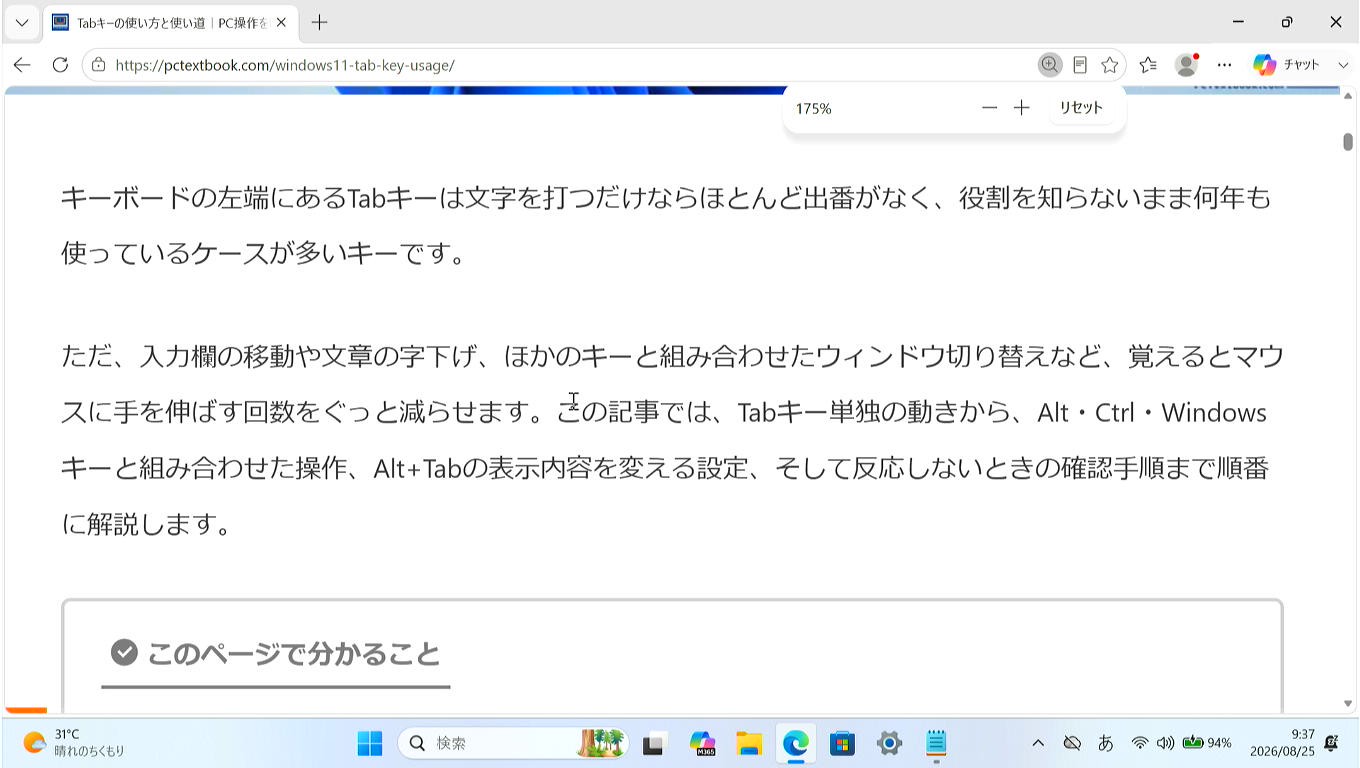The width and height of the screenshot is (1360, 768).
Task: Launch Microsoft 365 Copilot from taskbar
Action: (703, 743)
